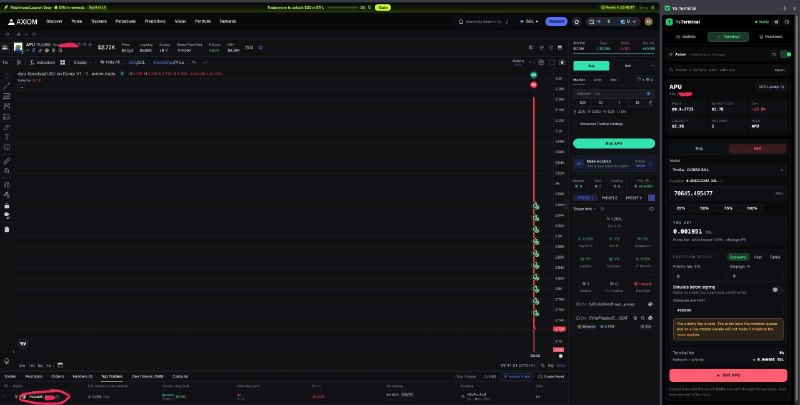The width and height of the screenshot is (800, 405).
Task: Click the edit pencil beside quick amounts
Action: pyautogui.click(x=650, y=103)
